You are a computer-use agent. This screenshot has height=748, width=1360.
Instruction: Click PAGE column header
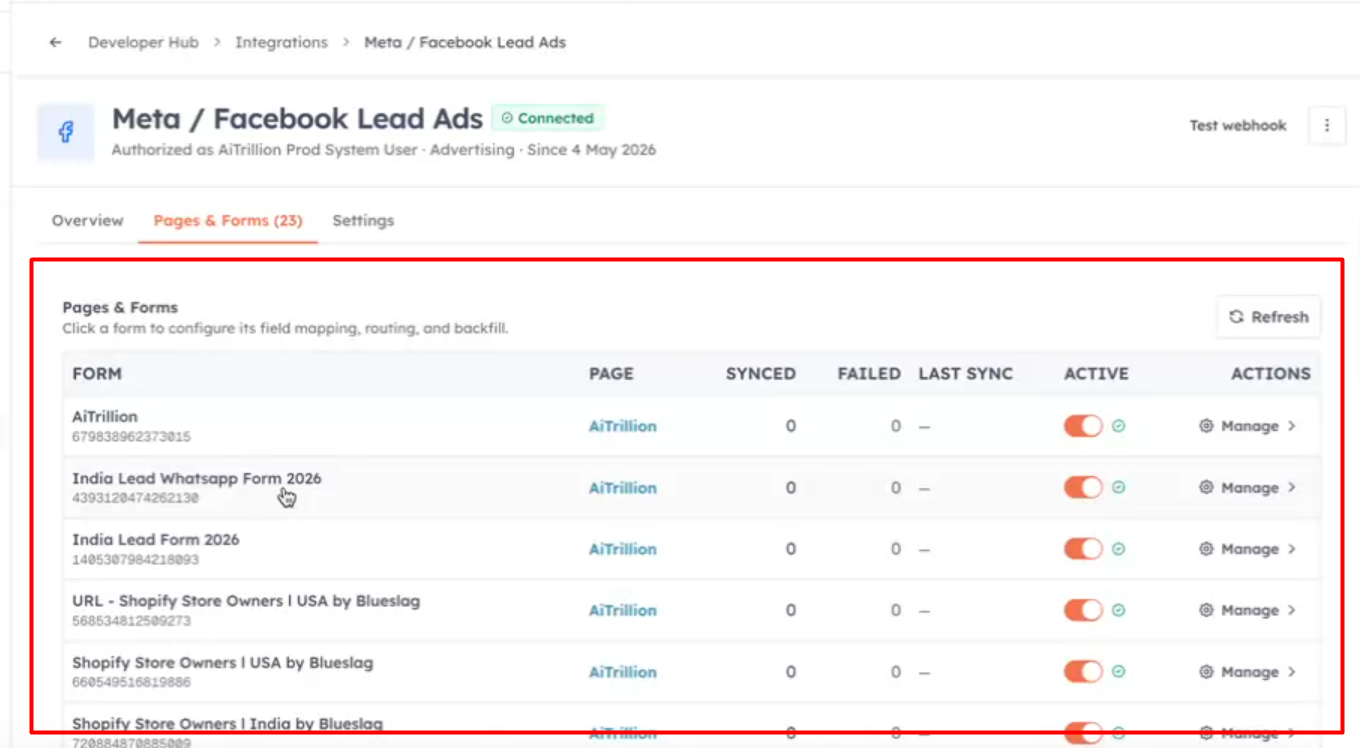611,374
